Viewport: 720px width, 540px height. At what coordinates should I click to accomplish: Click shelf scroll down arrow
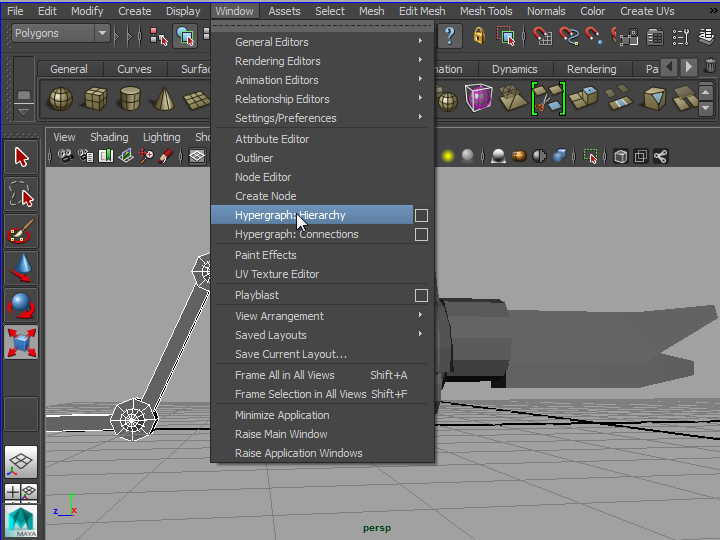click(x=706, y=109)
